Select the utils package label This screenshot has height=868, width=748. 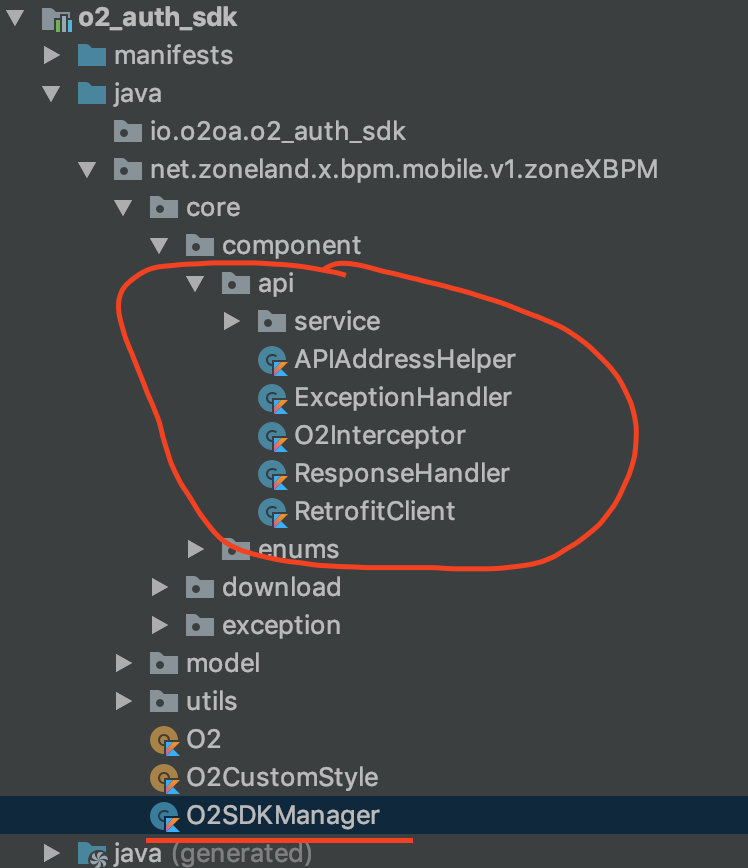(x=212, y=701)
